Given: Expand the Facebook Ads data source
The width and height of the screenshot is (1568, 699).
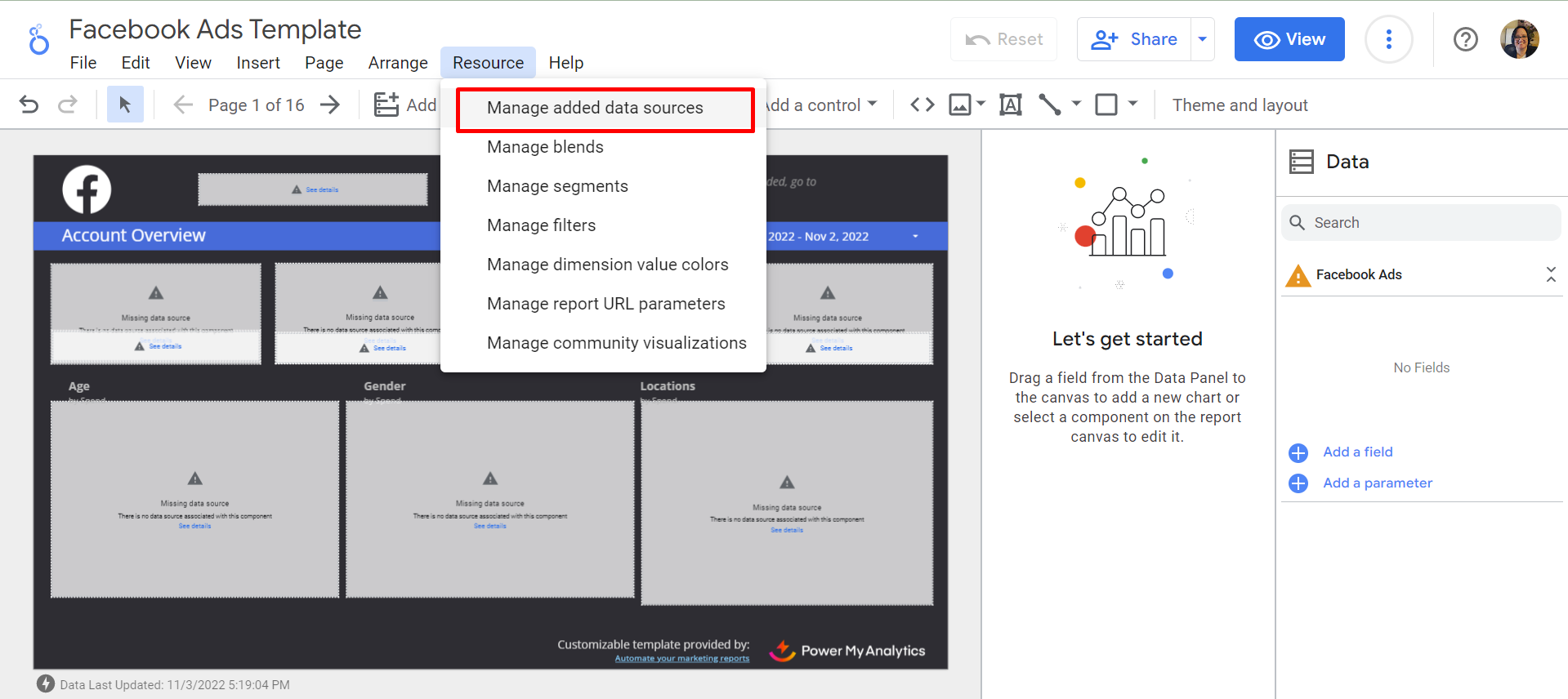Looking at the screenshot, I should tap(1550, 274).
